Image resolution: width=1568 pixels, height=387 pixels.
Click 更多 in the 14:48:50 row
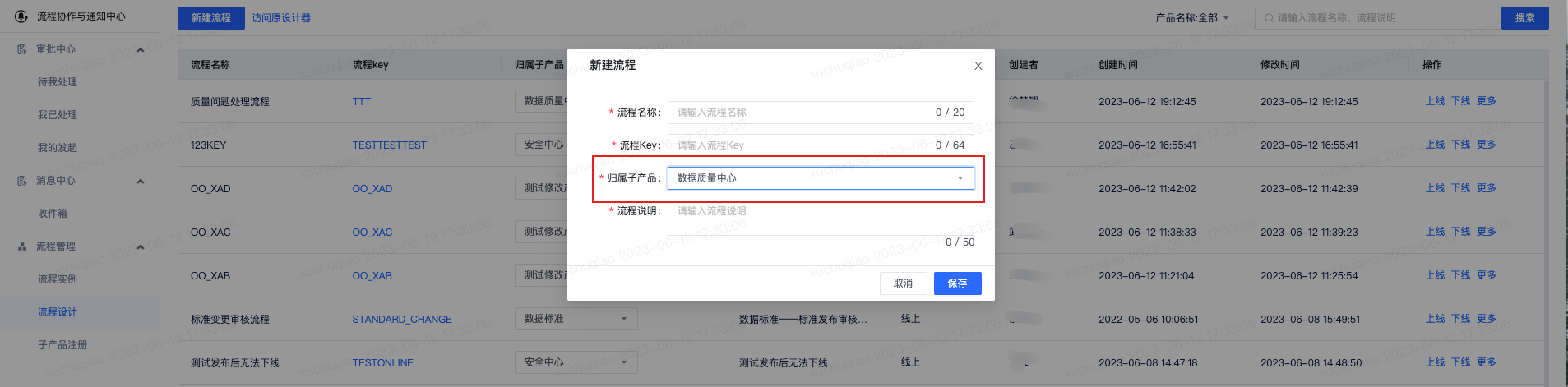click(x=1487, y=362)
